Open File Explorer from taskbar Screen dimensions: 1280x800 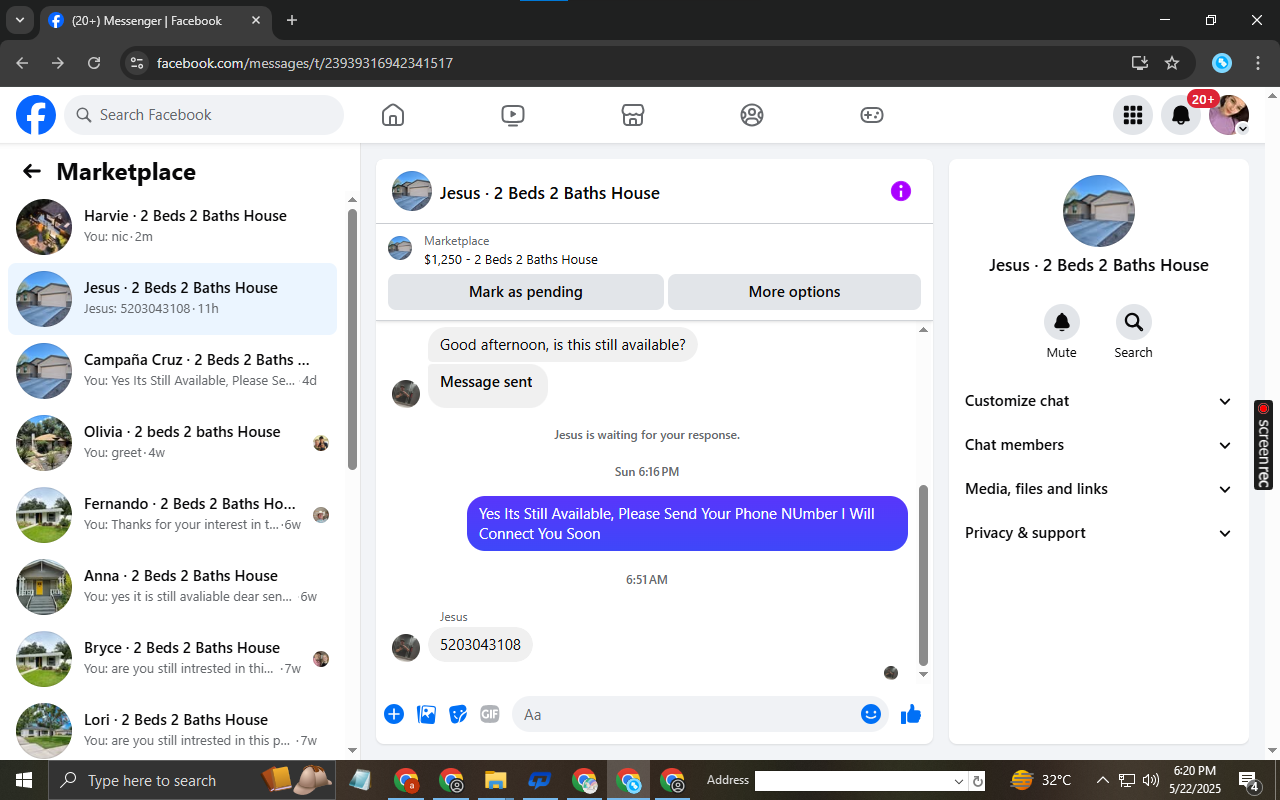(x=496, y=781)
